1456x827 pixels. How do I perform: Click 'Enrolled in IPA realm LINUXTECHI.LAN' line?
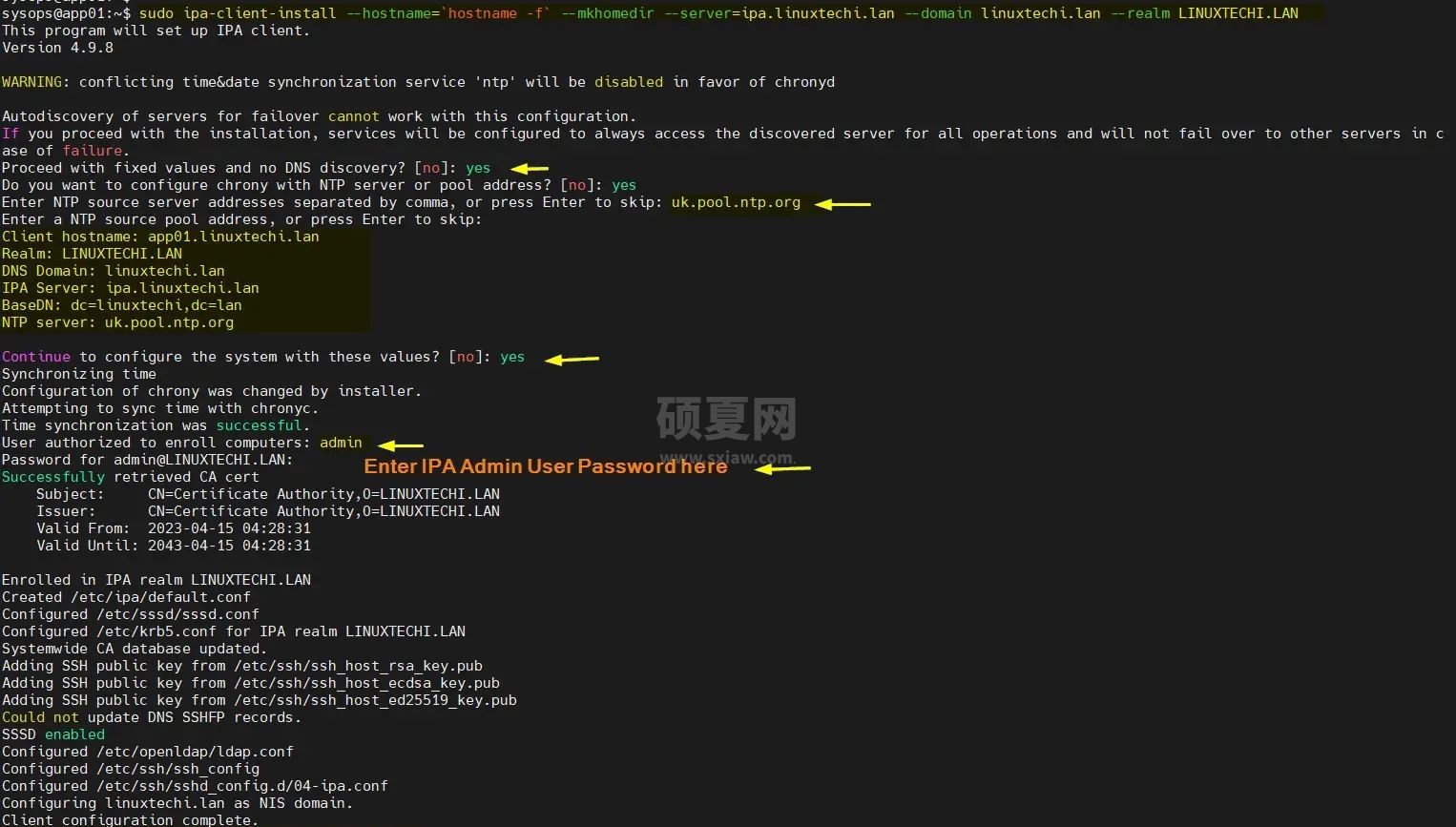(156, 580)
